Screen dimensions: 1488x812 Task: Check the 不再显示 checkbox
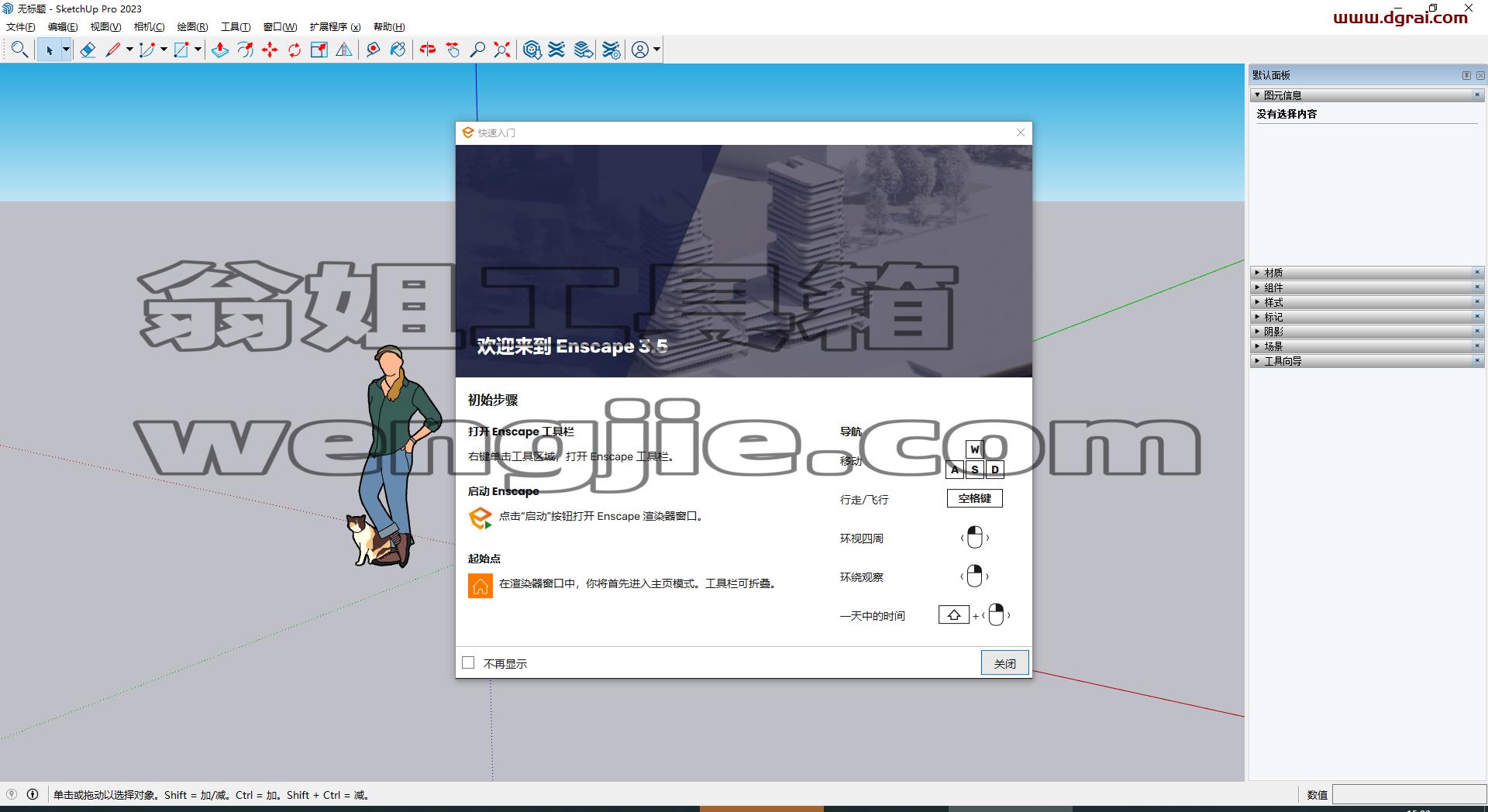pos(468,662)
